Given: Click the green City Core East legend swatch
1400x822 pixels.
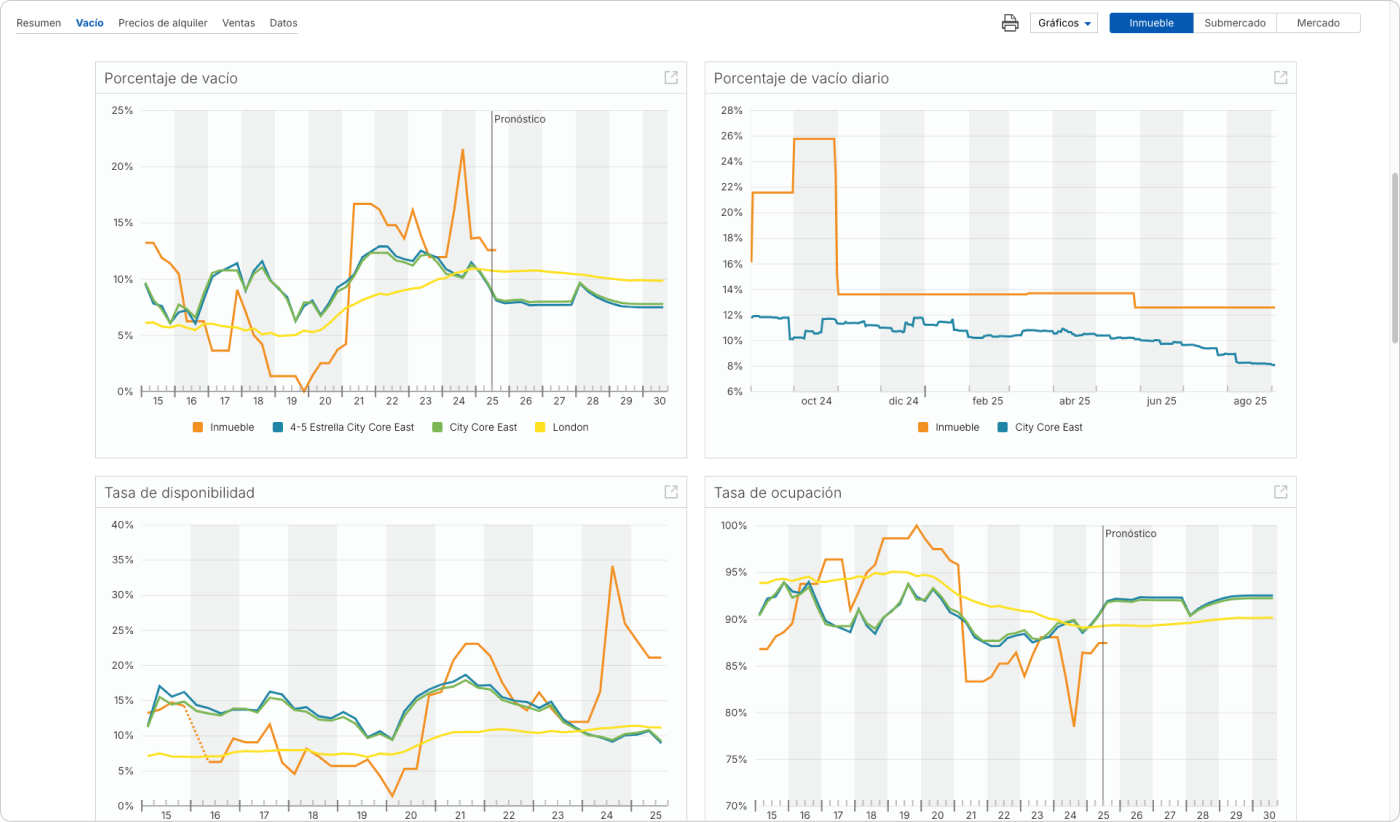Looking at the screenshot, I should pos(437,427).
